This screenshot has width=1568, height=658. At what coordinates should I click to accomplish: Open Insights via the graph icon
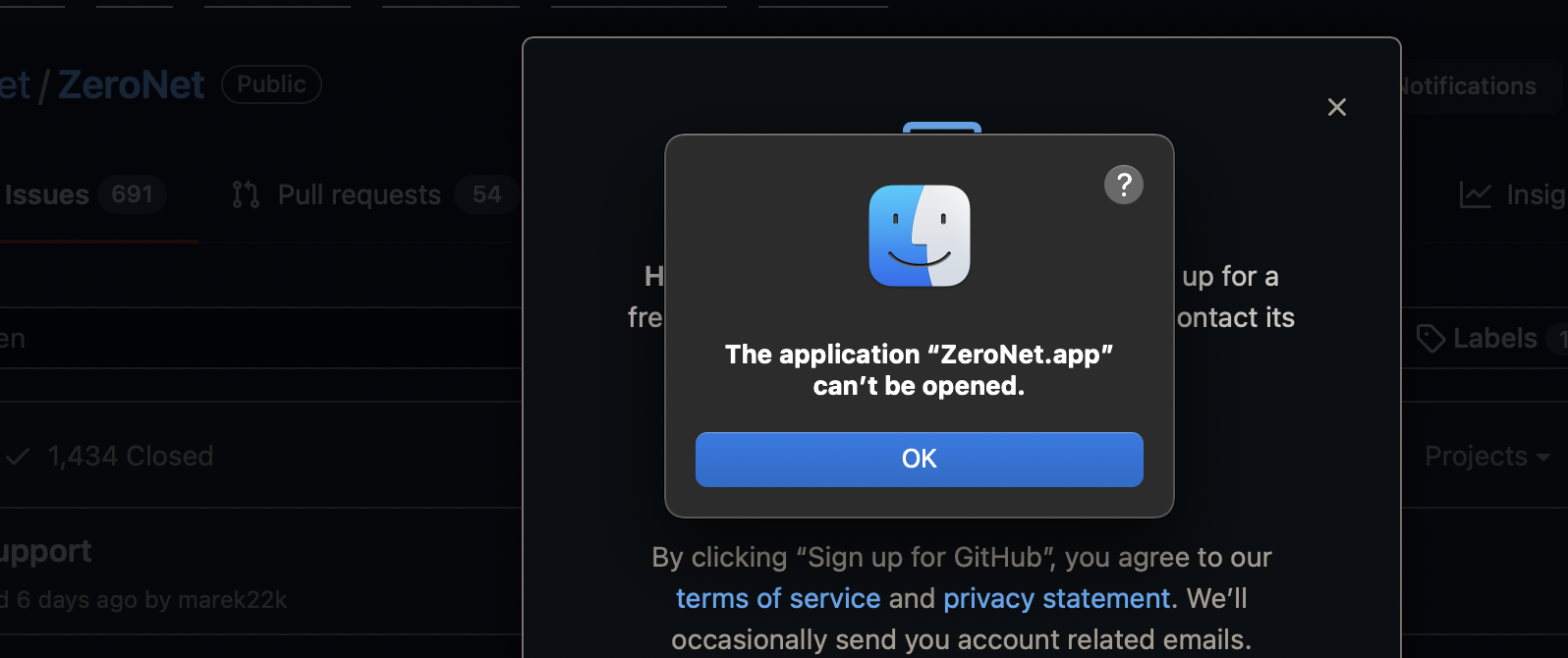(x=1475, y=194)
